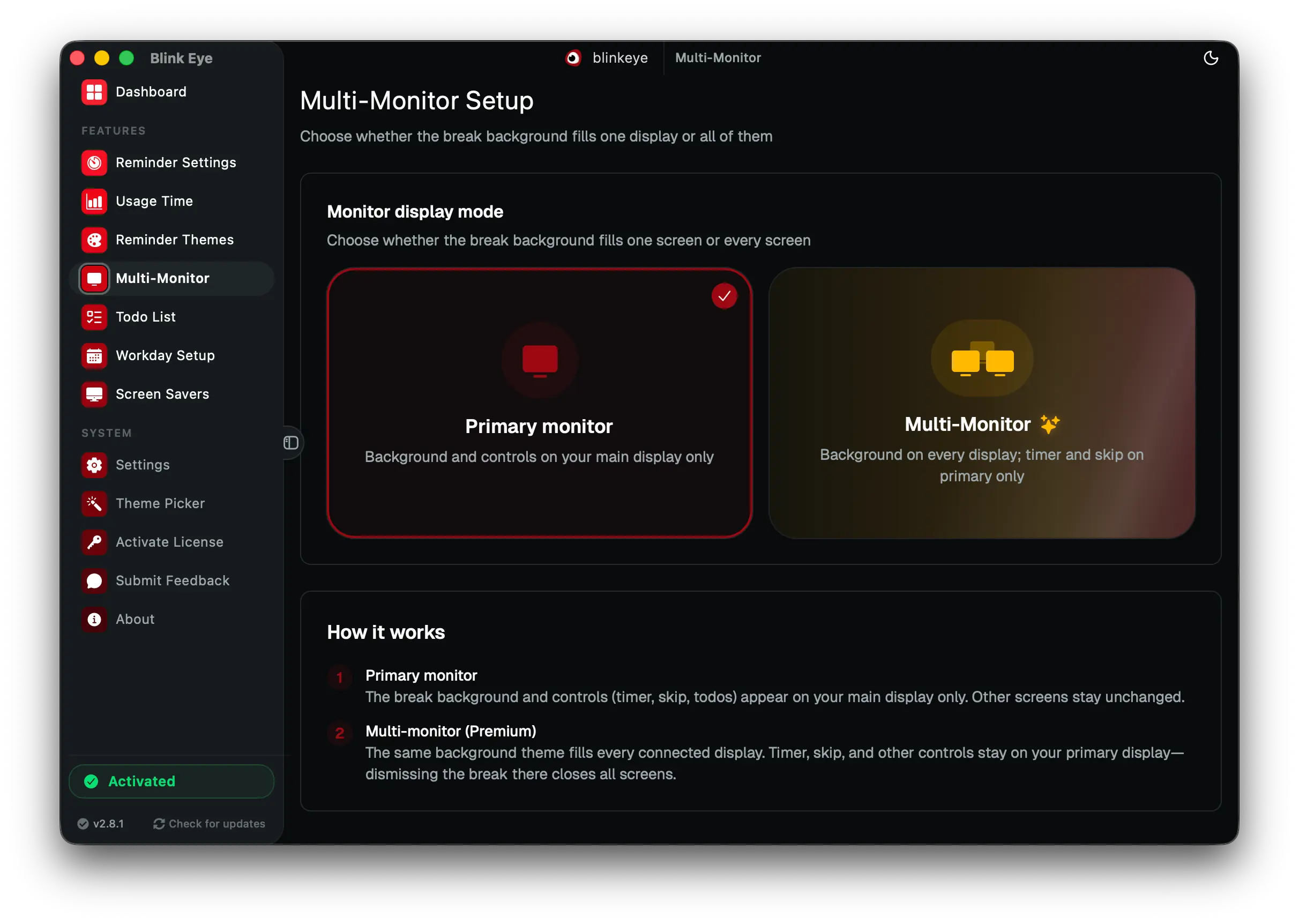Click the Reminder Themes palette icon
This screenshot has height=924, width=1299.
94,240
